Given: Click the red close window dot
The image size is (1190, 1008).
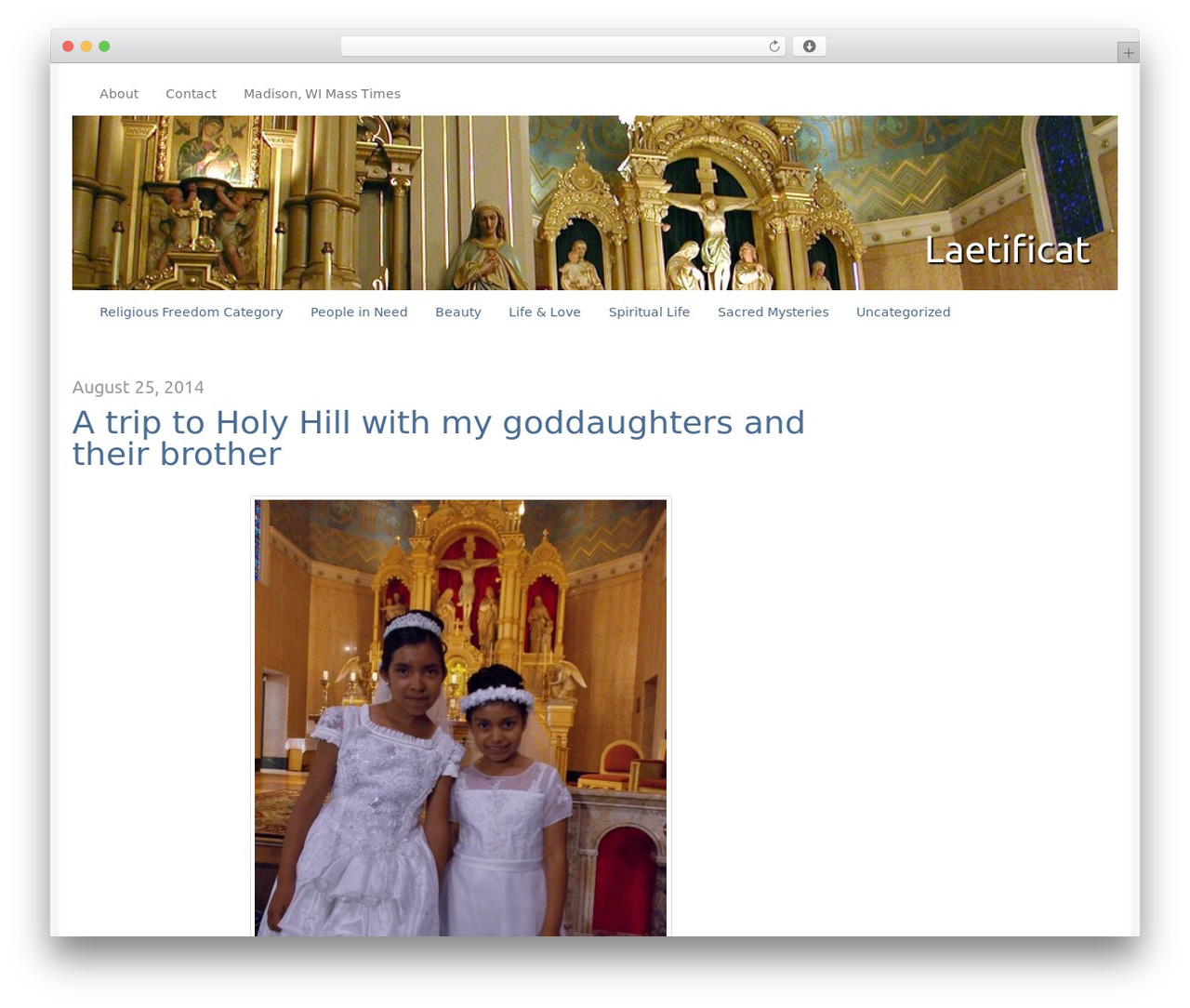Looking at the screenshot, I should pos(68,46).
